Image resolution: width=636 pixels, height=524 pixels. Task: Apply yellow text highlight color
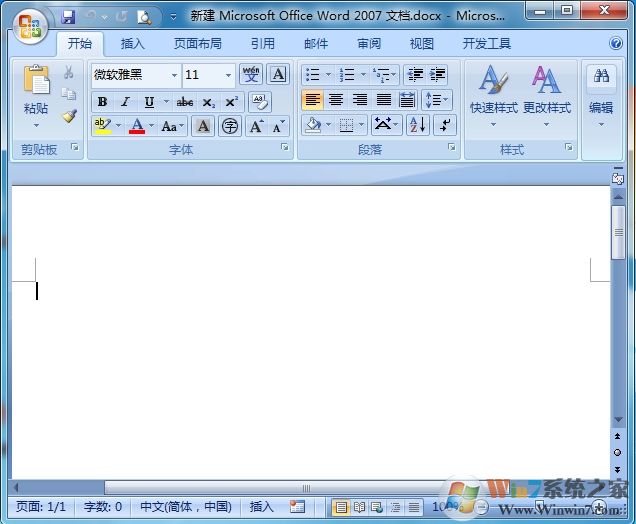103,126
